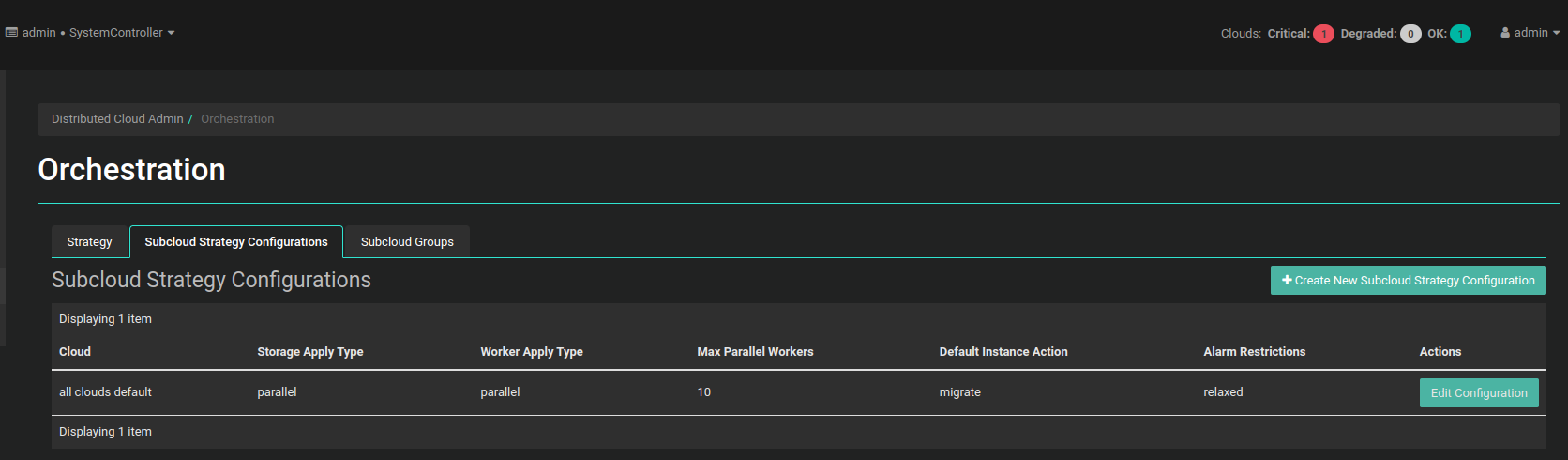Image resolution: width=1568 pixels, height=460 pixels.
Task: Click the Orchestration breadcrumb item
Action: click(237, 119)
